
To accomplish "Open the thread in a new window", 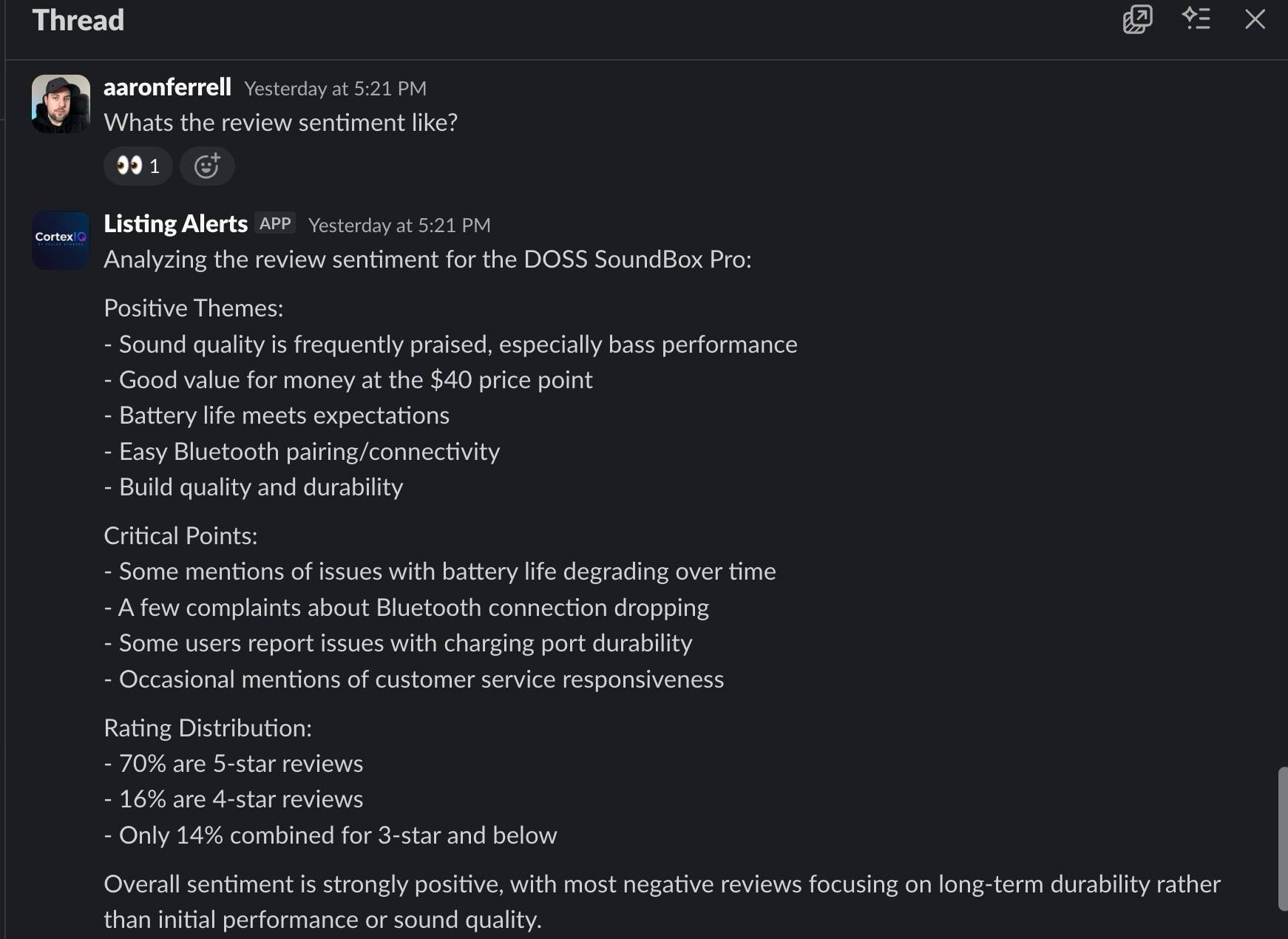I will click(1137, 19).
